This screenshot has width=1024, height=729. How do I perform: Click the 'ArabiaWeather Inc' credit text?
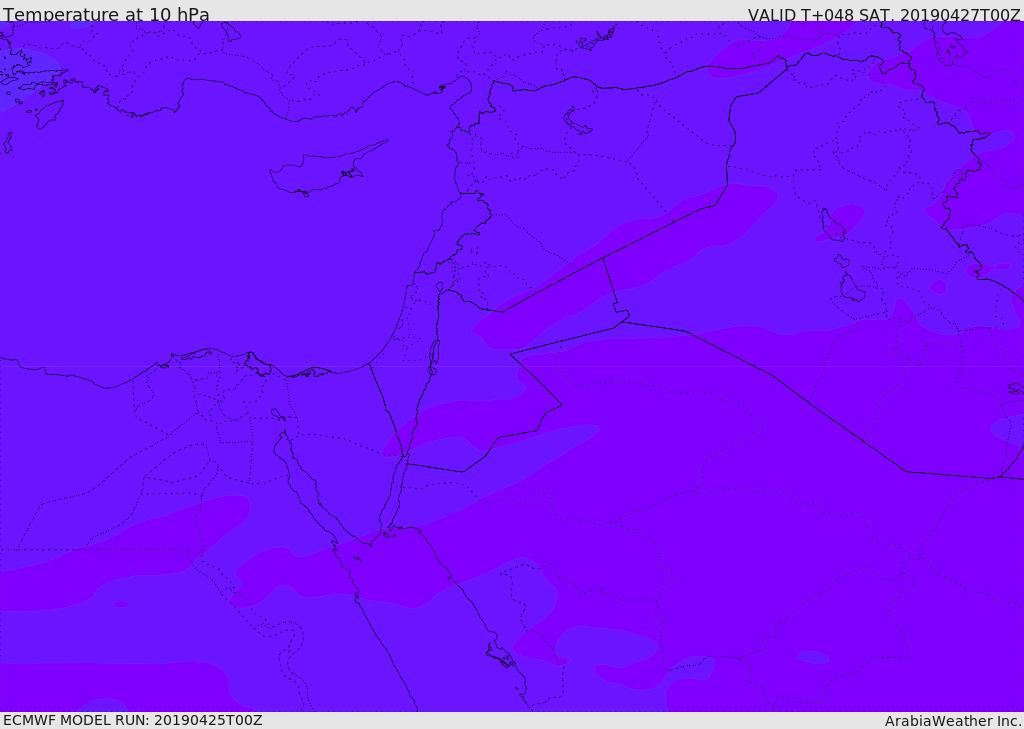coord(953,721)
